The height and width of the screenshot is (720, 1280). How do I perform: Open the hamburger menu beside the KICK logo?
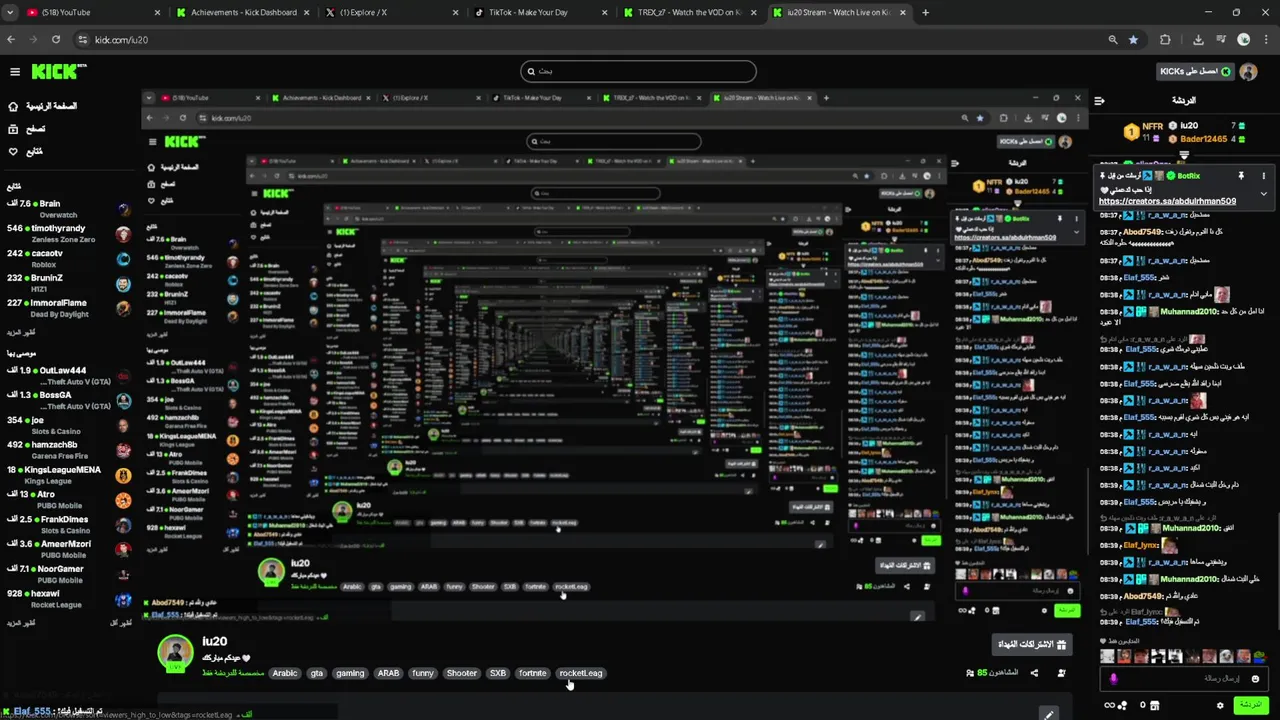coord(15,72)
